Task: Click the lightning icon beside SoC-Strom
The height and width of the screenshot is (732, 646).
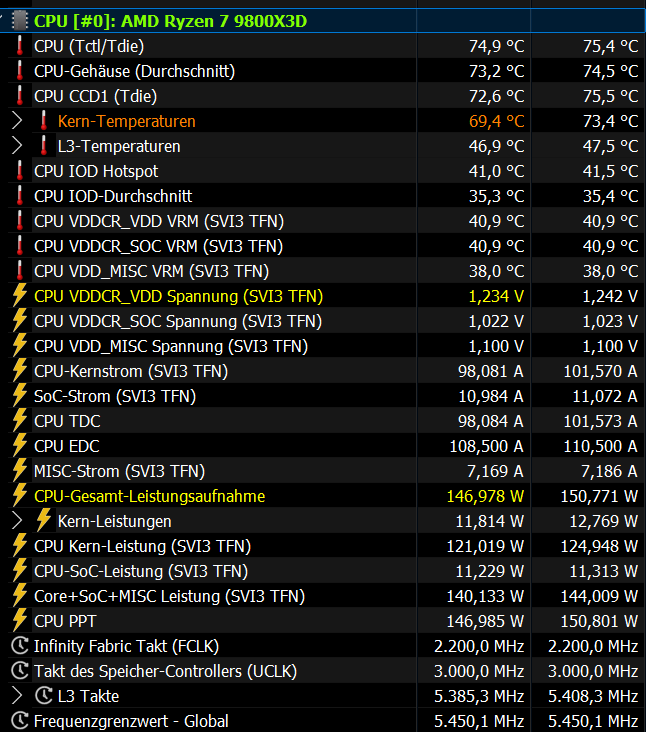Action: tap(19, 396)
